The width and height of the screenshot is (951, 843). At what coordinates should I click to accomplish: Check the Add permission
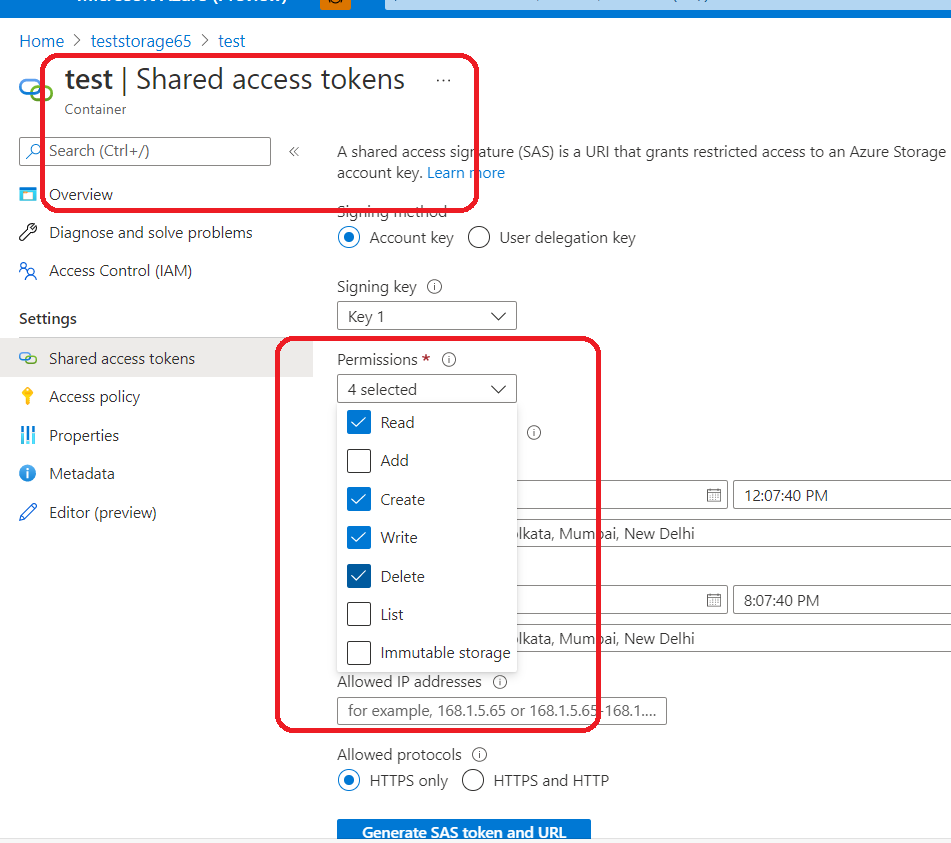click(359, 461)
